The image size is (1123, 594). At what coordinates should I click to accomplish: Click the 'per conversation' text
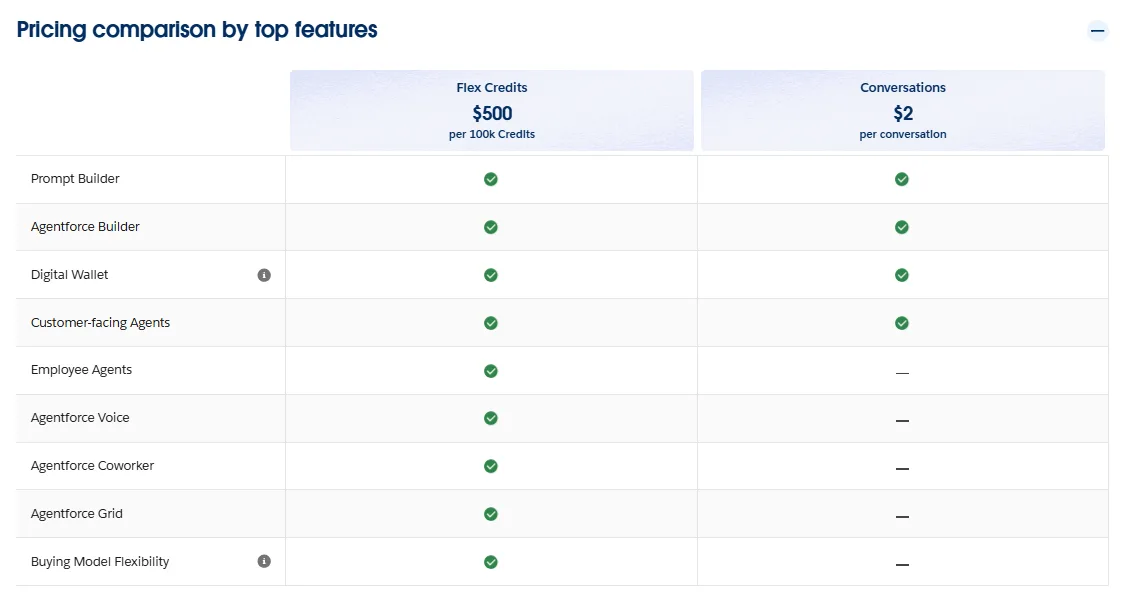click(x=903, y=134)
